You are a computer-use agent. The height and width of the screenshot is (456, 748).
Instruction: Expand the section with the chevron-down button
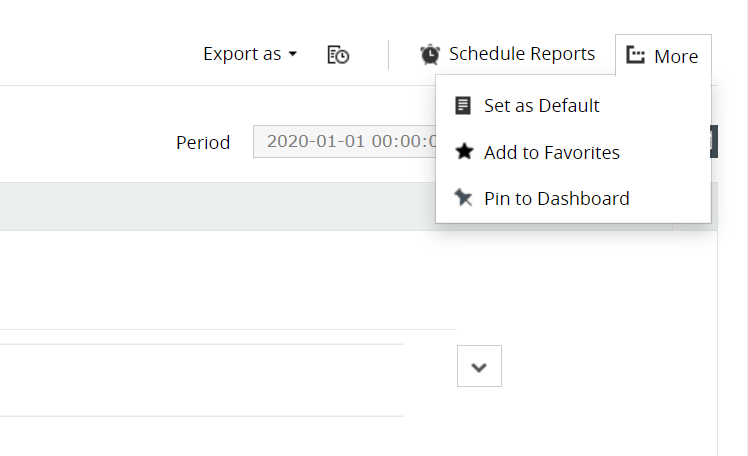pyautogui.click(x=479, y=366)
